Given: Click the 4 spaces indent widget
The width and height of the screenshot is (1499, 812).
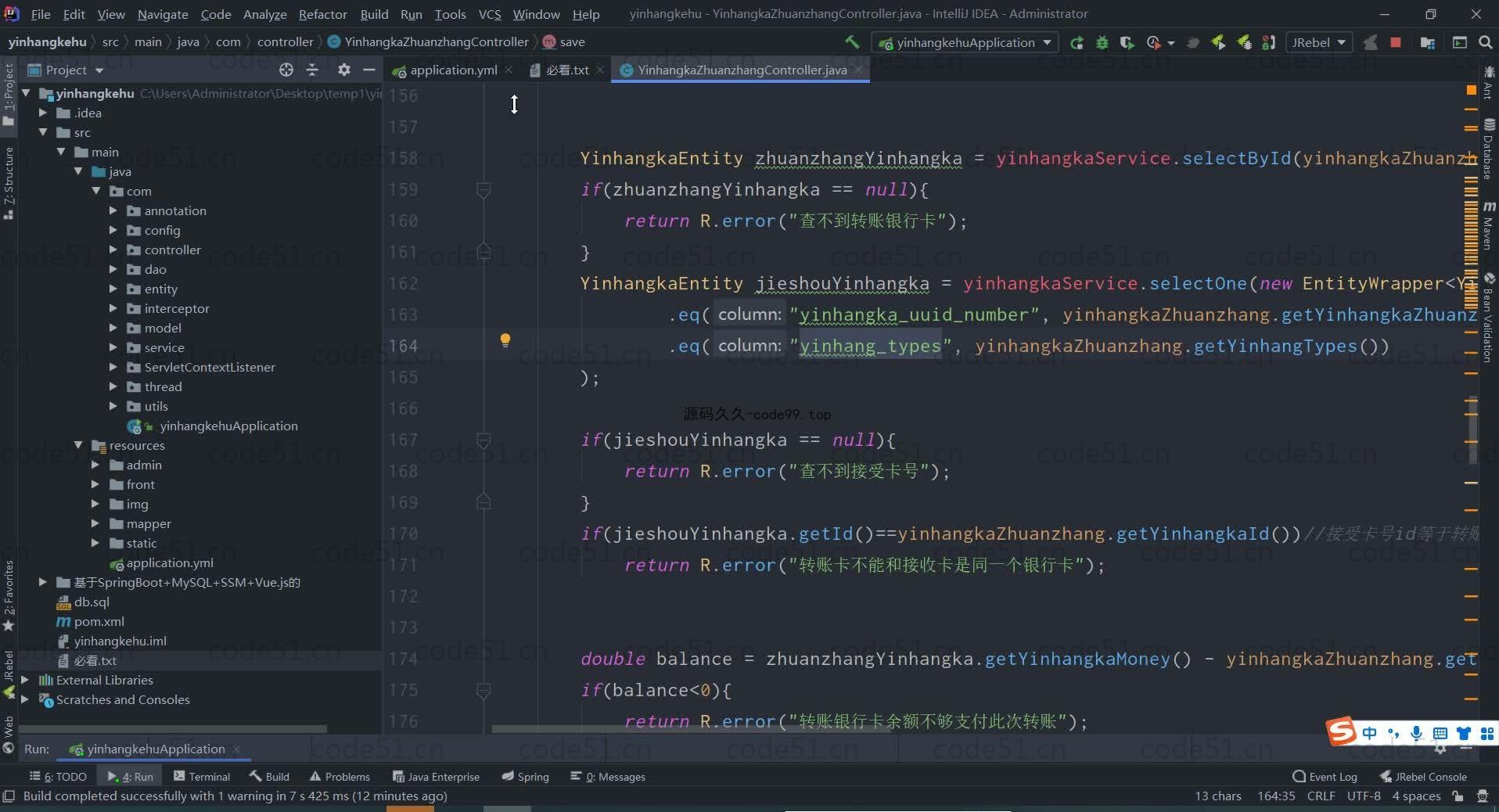Looking at the screenshot, I should 1416,796.
